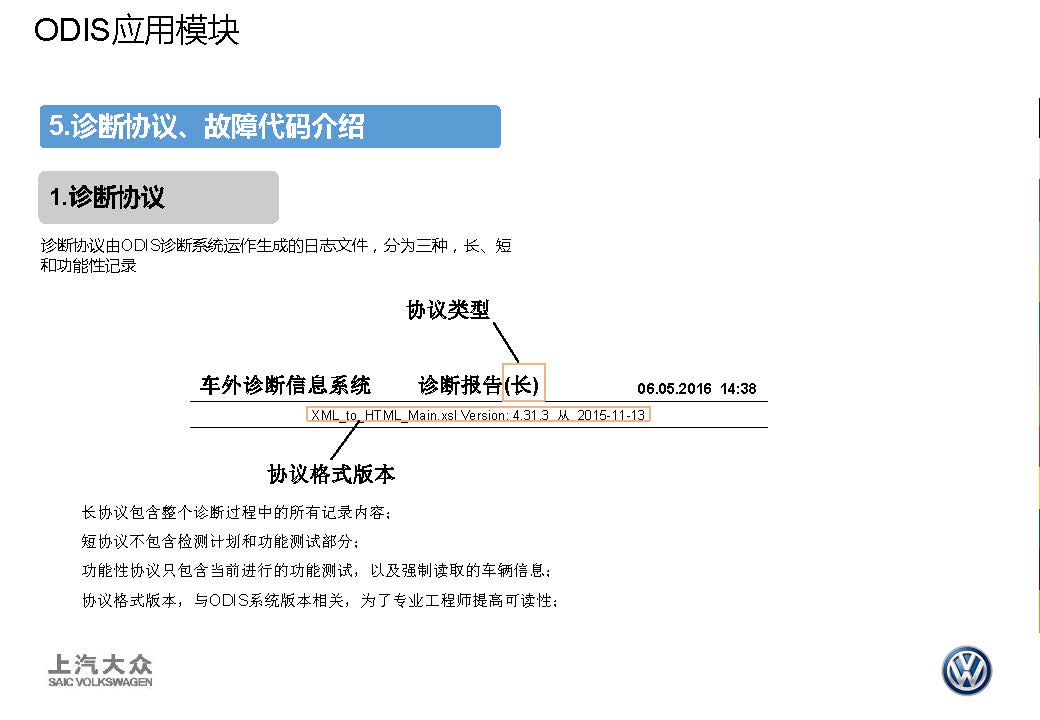Select the XML_to_HTML_Main.xsl Version text
1040x720 pixels.
coord(478,415)
